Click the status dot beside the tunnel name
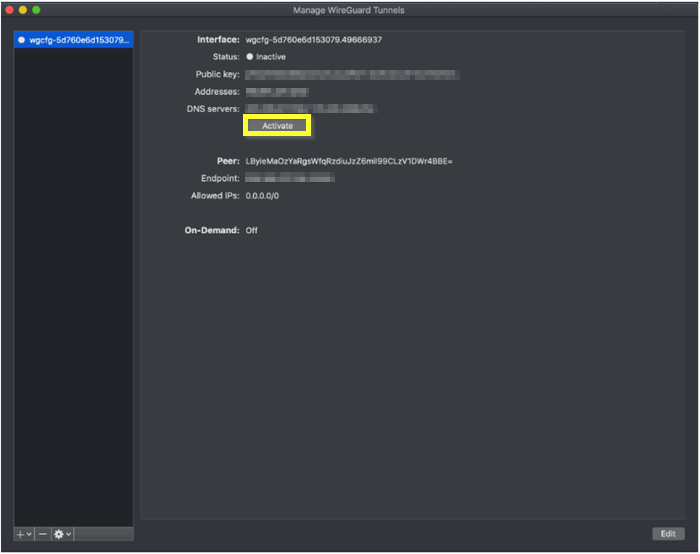 [x=21, y=40]
